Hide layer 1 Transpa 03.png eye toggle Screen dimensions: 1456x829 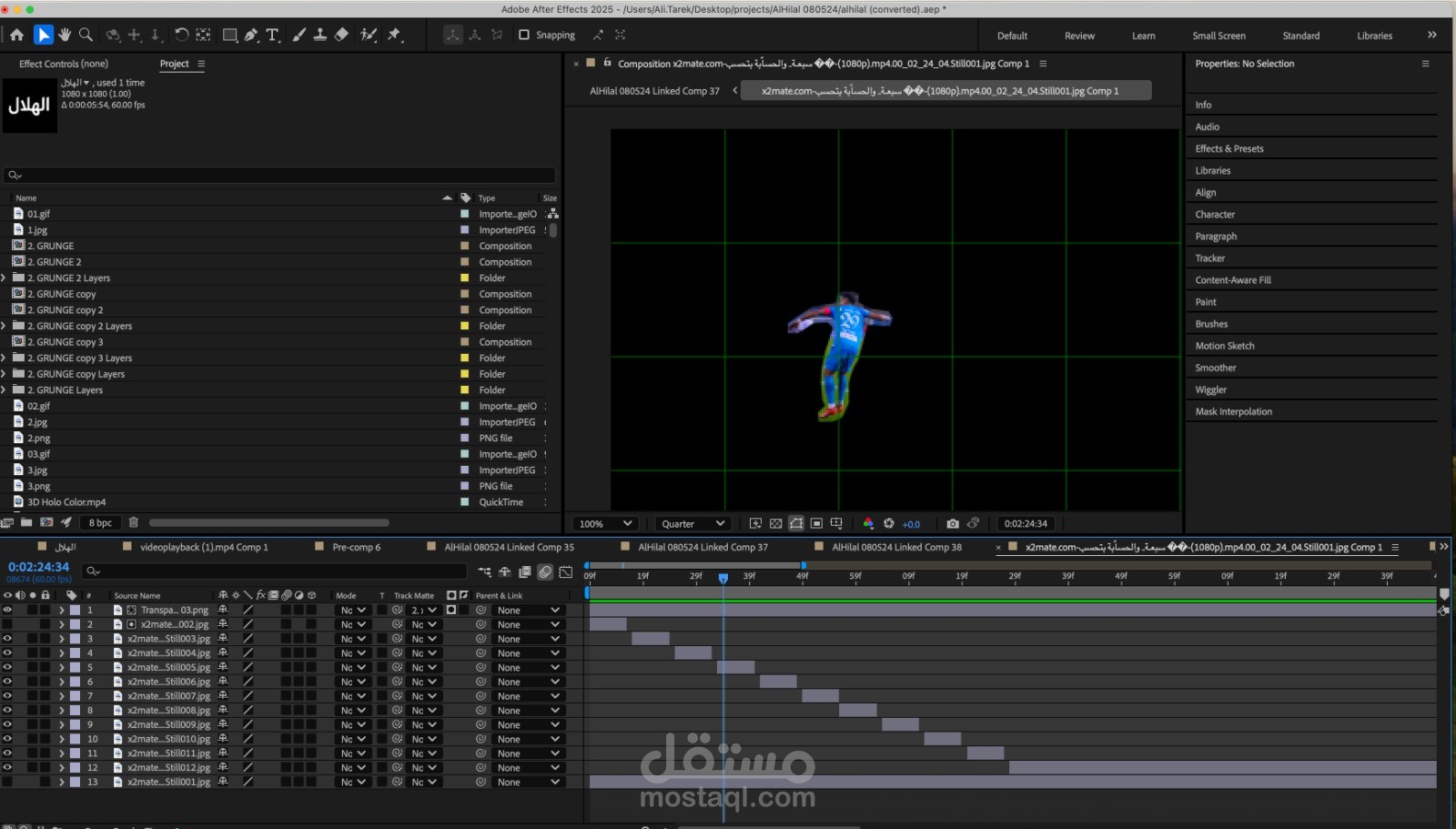click(7, 610)
